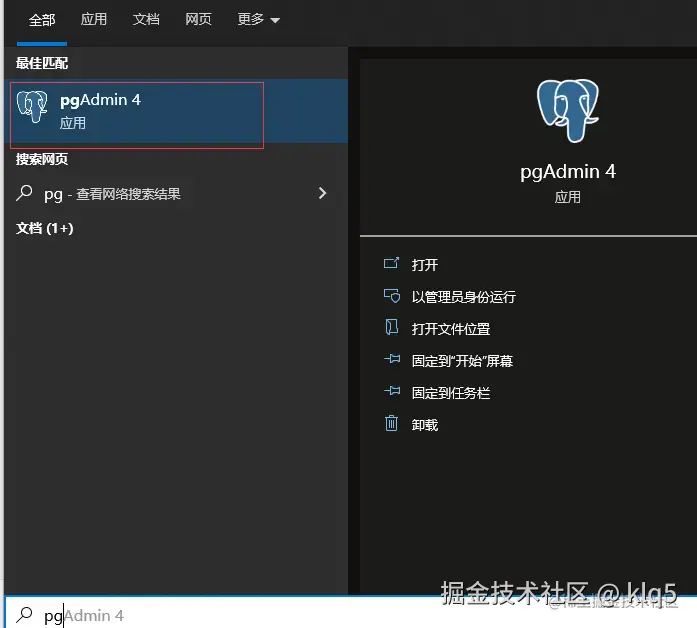Click the file location icon
This screenshot has height=628, width=697.
click(392, 327)
